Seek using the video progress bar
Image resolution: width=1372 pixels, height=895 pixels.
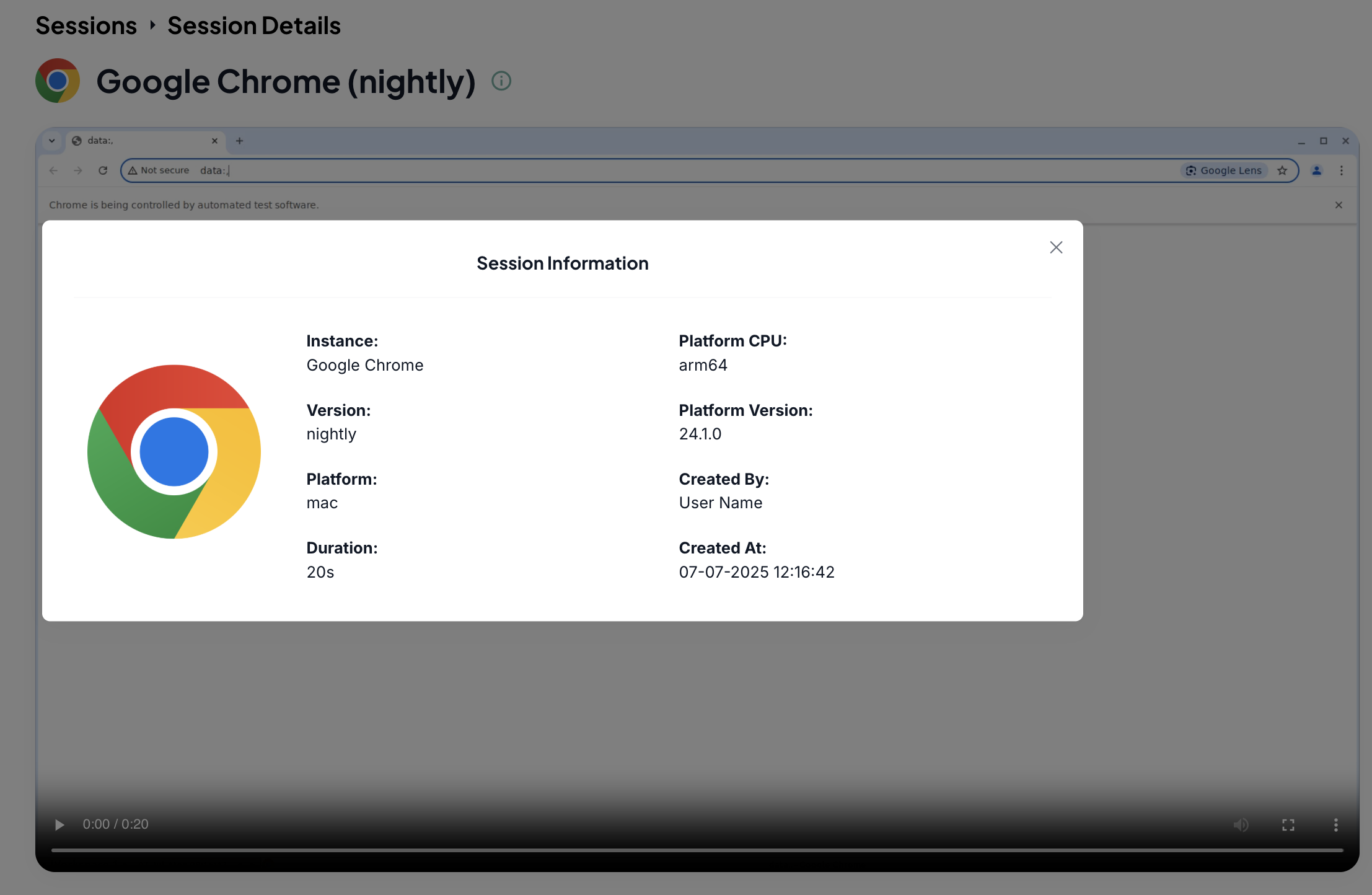697,850
